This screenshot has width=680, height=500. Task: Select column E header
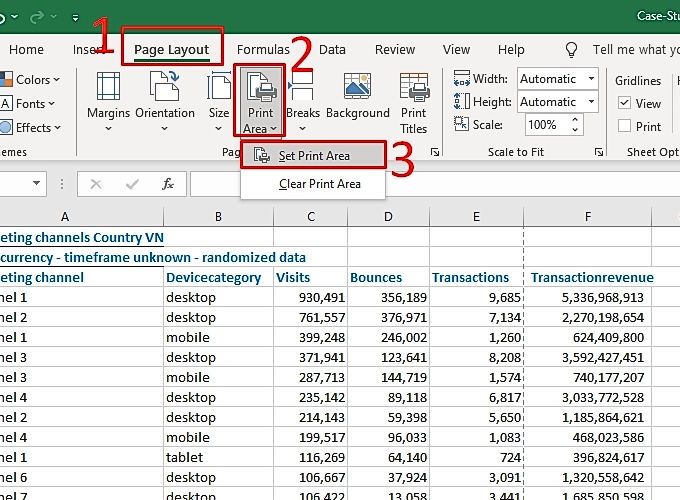pos(476,216)
